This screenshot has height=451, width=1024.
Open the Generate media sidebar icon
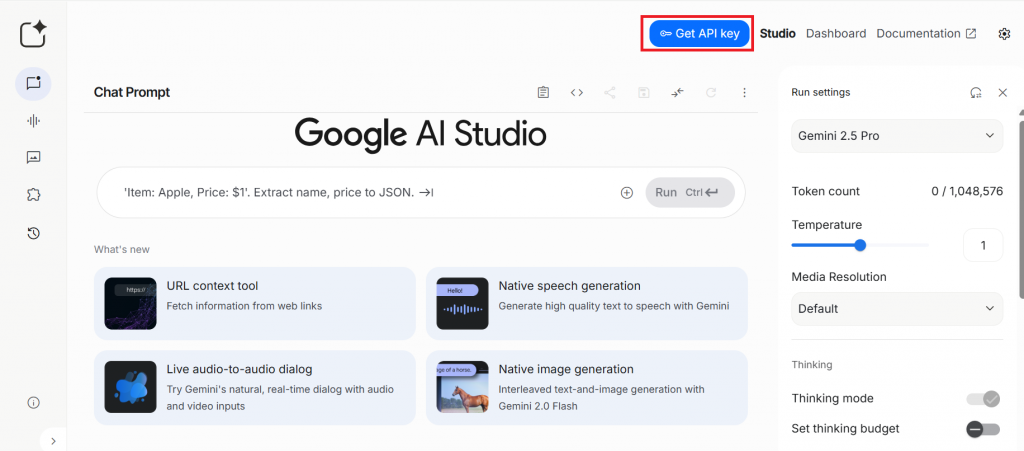pos(33,158)
